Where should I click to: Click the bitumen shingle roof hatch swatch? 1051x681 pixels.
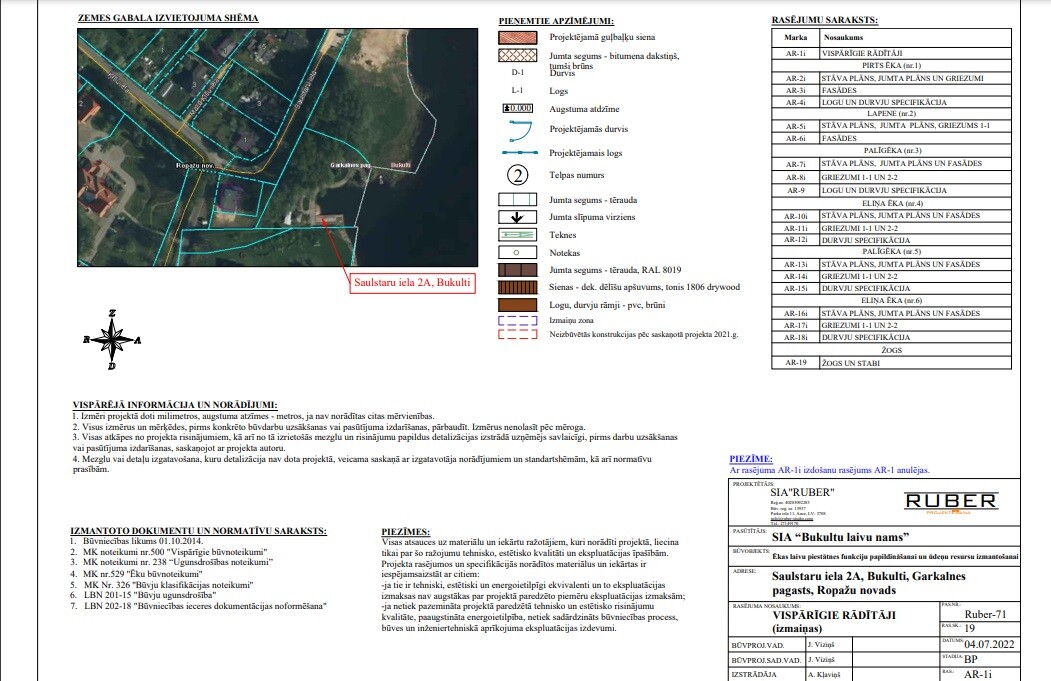tap(517, 56)
